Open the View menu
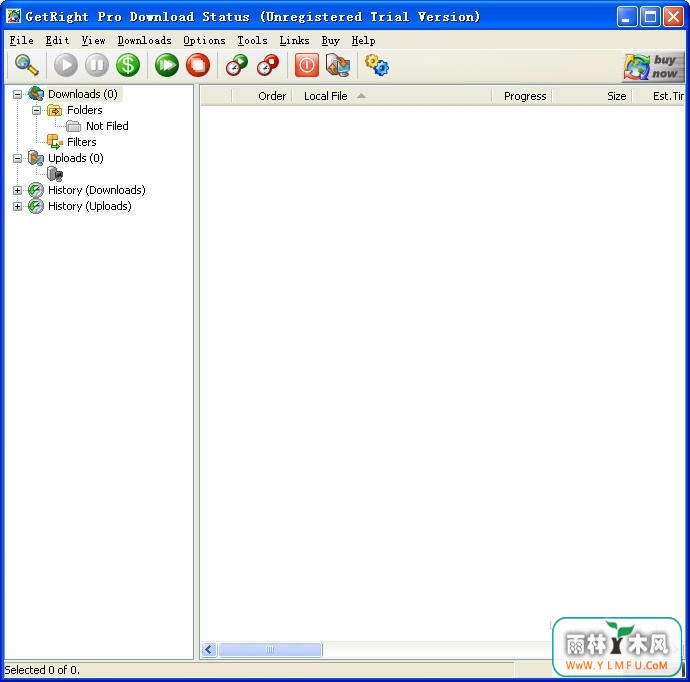 coord(93,40)
